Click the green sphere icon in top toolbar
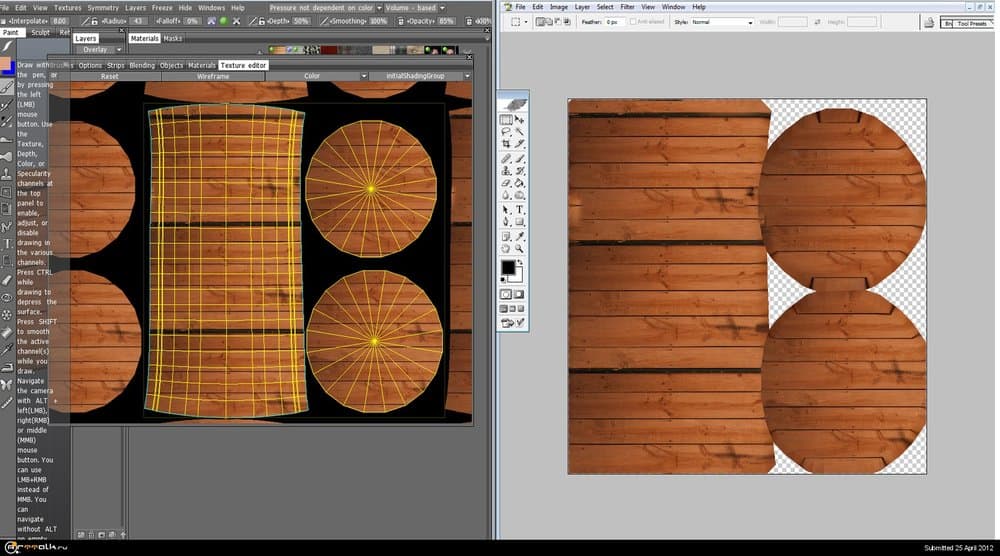 223,20
